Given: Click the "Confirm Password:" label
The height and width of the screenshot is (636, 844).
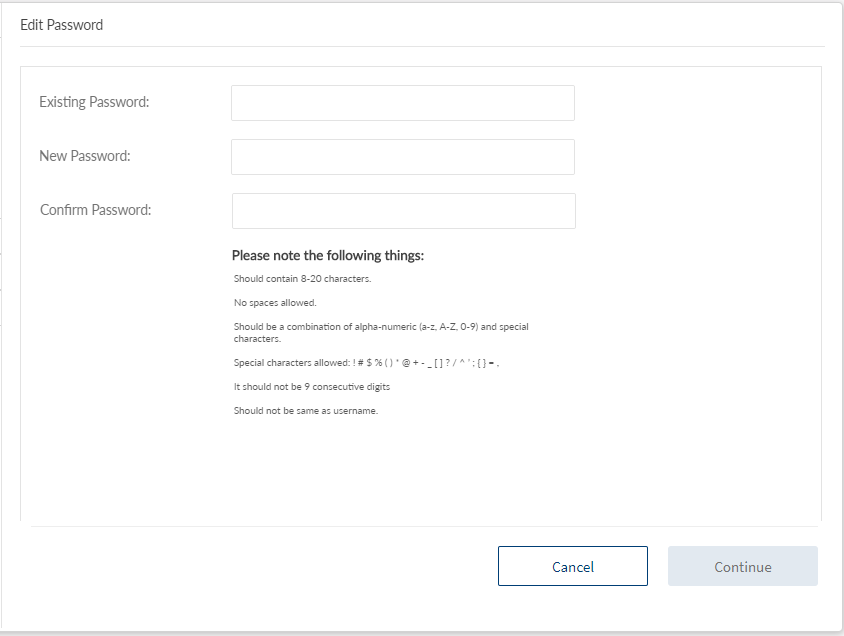Looking at the screenshot, I should pos(95,210).
